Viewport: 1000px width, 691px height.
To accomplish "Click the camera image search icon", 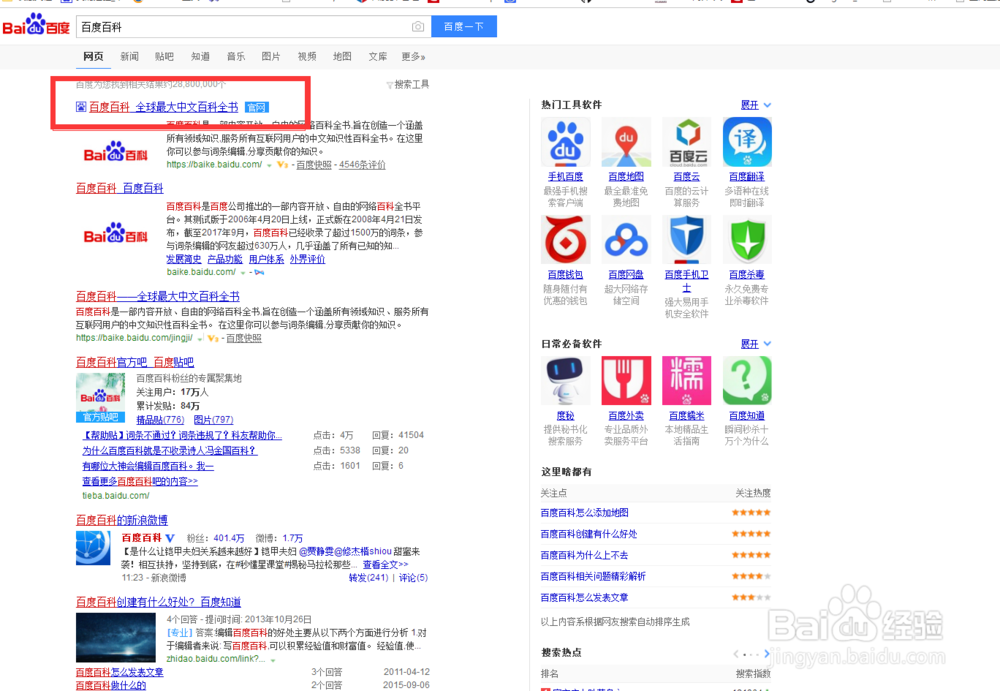I will pos(418,27).
